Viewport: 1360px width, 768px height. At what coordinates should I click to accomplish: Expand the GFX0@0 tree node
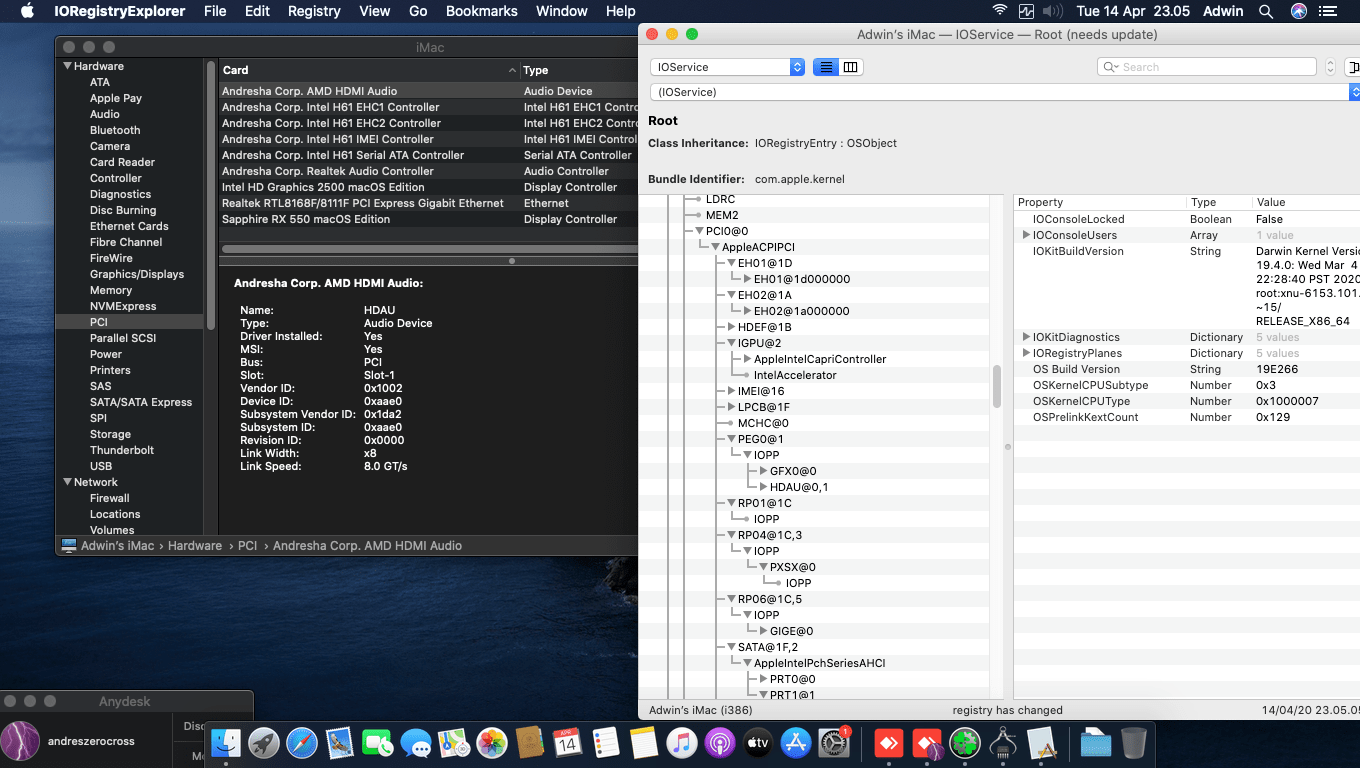[x=764, y=471]
